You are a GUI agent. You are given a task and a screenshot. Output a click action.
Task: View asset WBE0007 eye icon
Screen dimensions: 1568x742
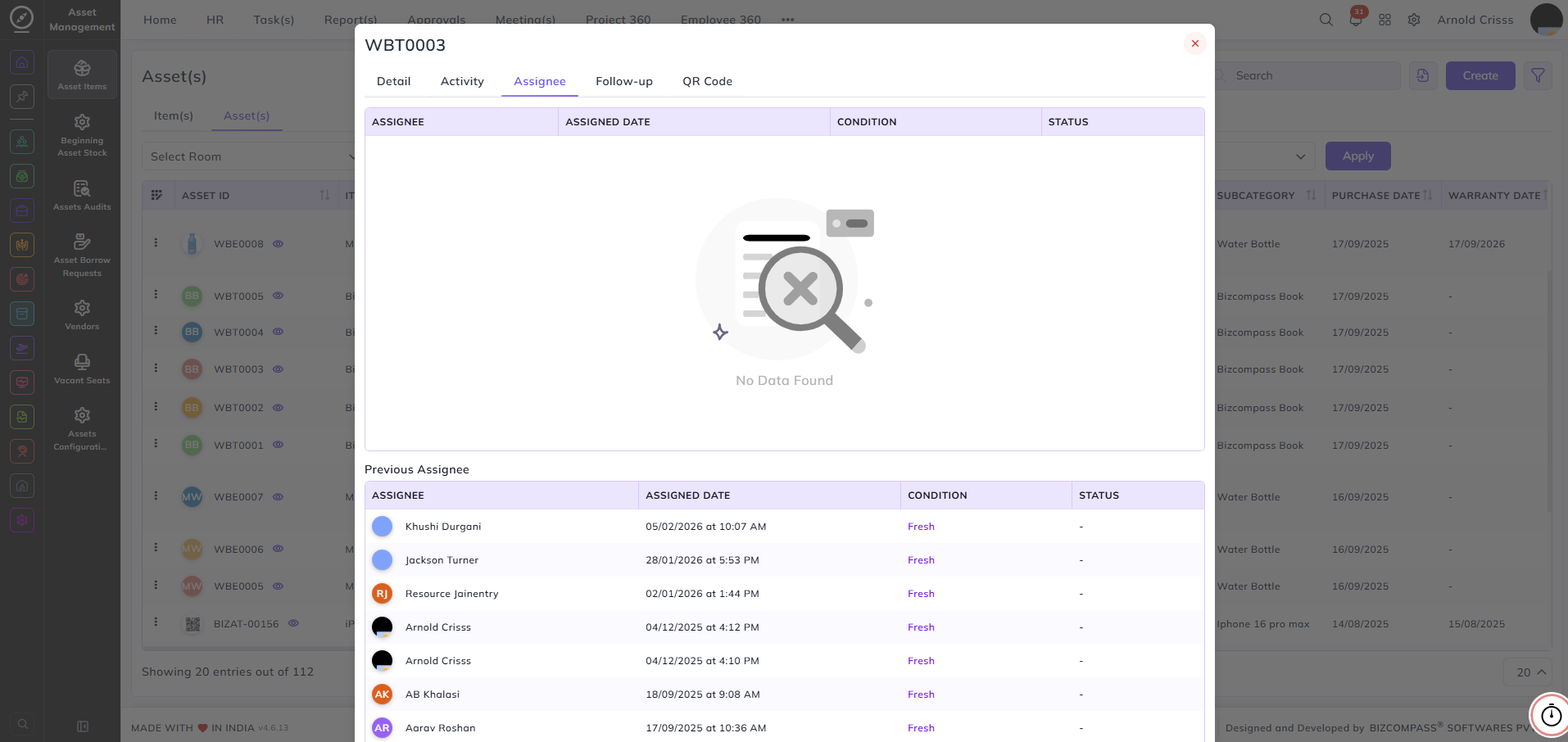[x=278, y=497]
